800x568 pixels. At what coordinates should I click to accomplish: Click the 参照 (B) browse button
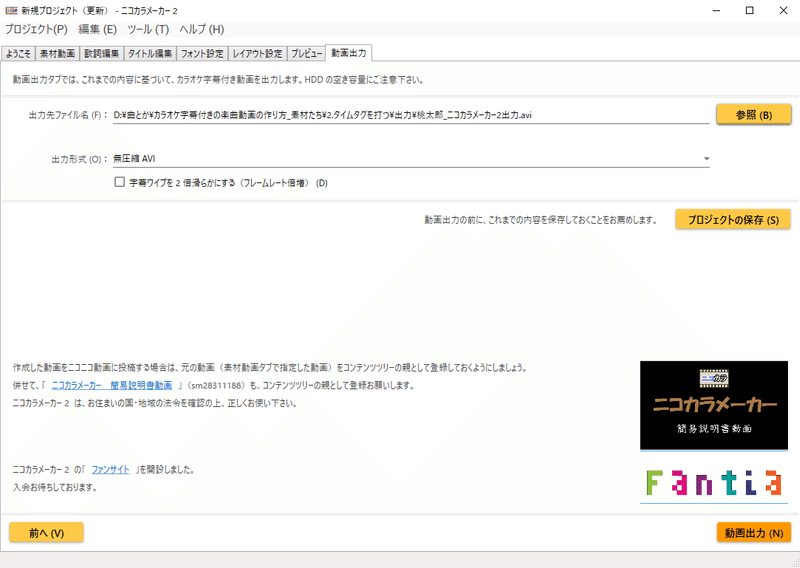click(754, 115)
